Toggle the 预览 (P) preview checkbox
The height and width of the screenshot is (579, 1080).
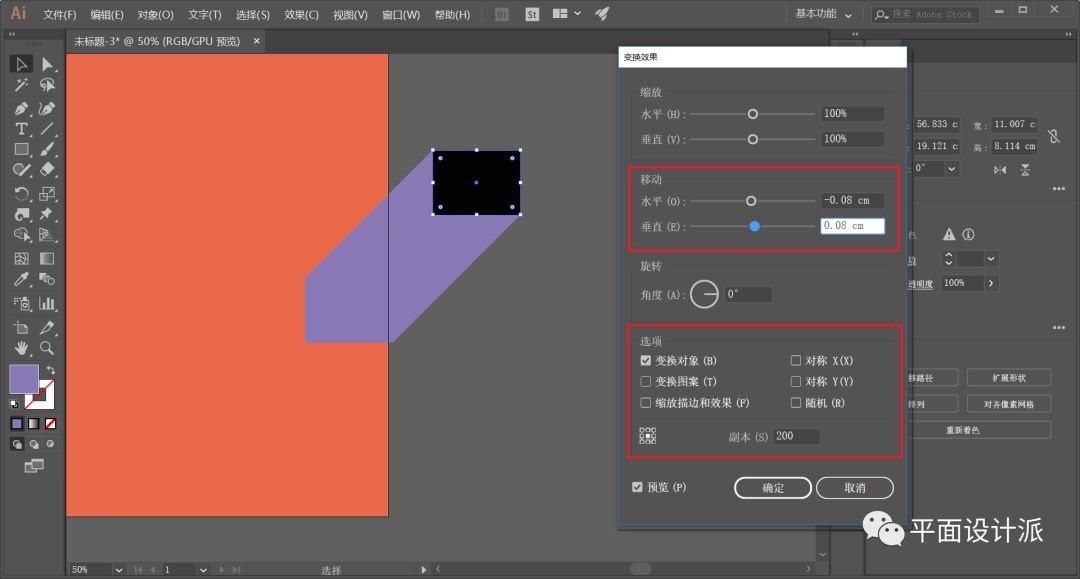click(638, 488)
